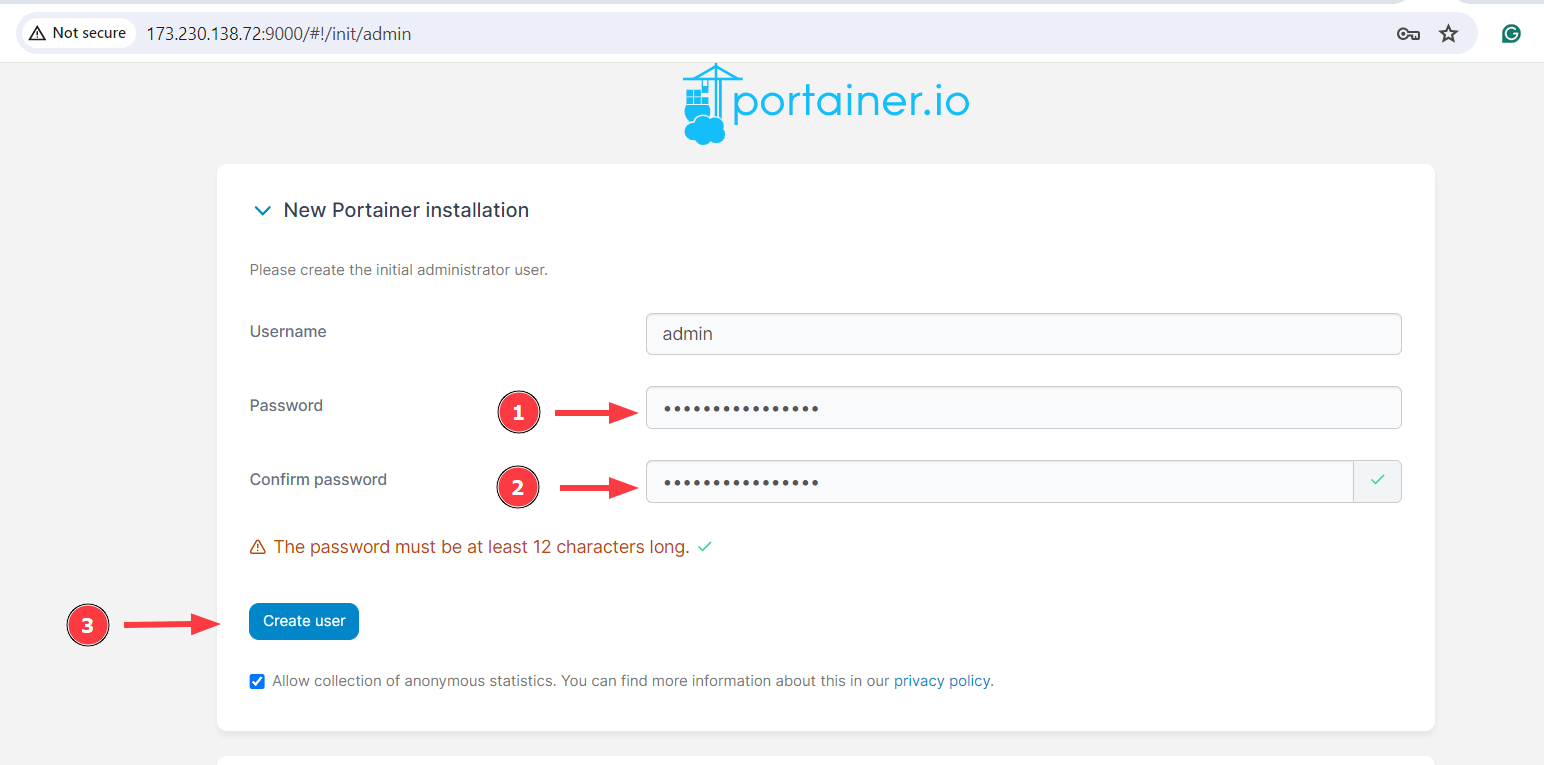Collapse section using the blue chevron arrow
This screenshot has height=765, width=1544.
[263, 211]
